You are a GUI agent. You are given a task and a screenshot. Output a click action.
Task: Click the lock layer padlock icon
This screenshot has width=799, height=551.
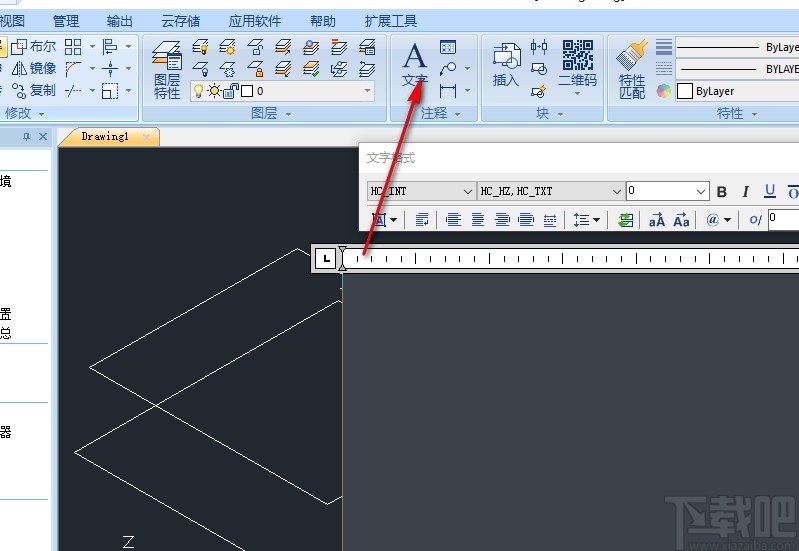(x=255, y=69)
